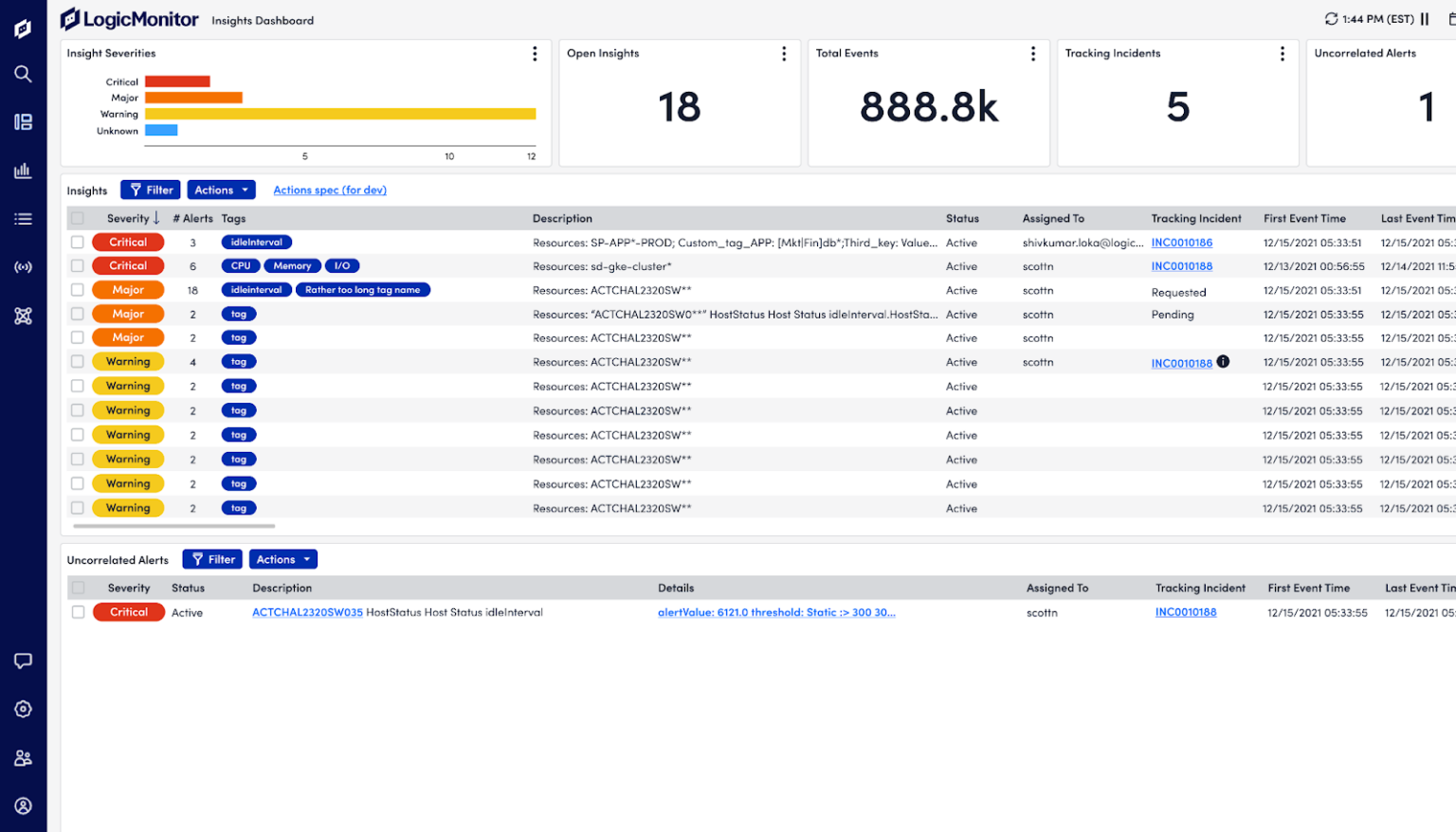Pause dashboard auto-refresh
Image resolution: width=1456 pixels, height=832 pixels.
pos(1424,18)
